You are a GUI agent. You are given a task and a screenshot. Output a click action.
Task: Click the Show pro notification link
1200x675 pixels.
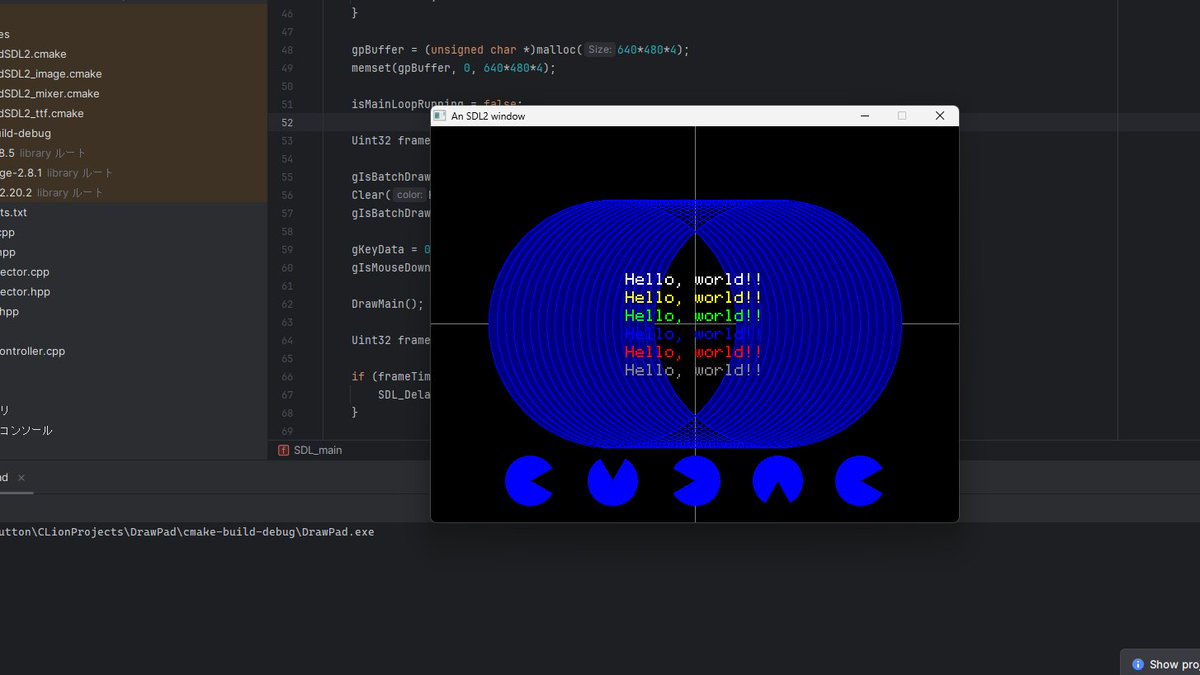tap(1174, 664)
